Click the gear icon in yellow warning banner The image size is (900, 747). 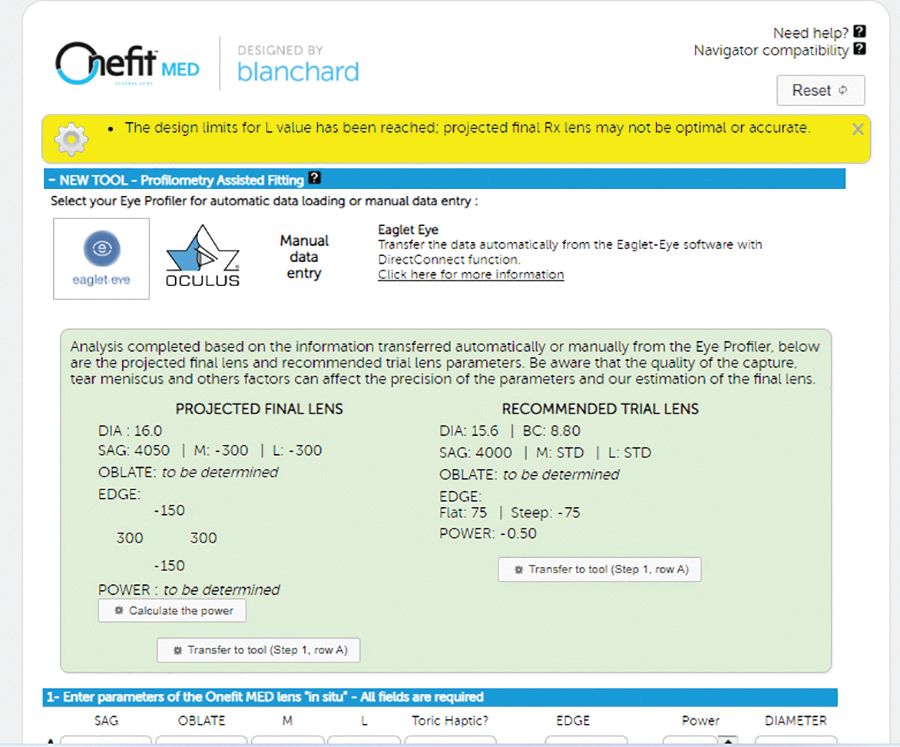point(71,139)
